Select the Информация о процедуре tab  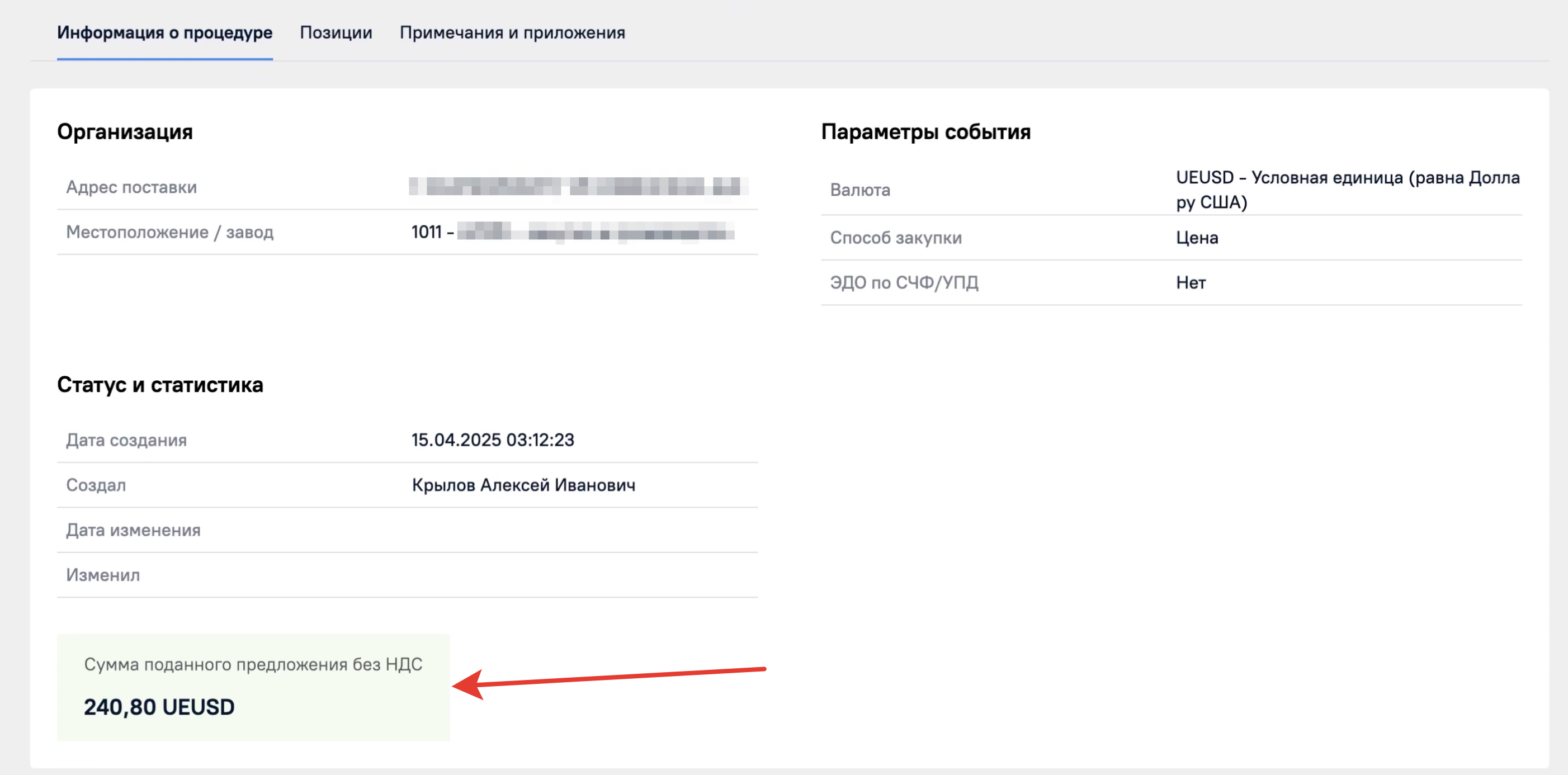click(164, 32)
